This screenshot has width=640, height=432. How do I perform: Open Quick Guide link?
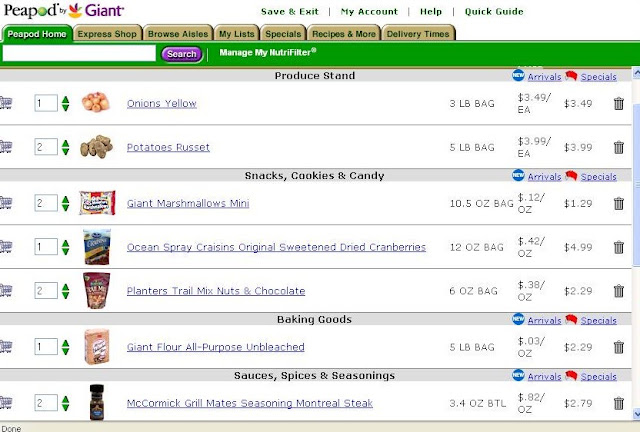point(494,11)
